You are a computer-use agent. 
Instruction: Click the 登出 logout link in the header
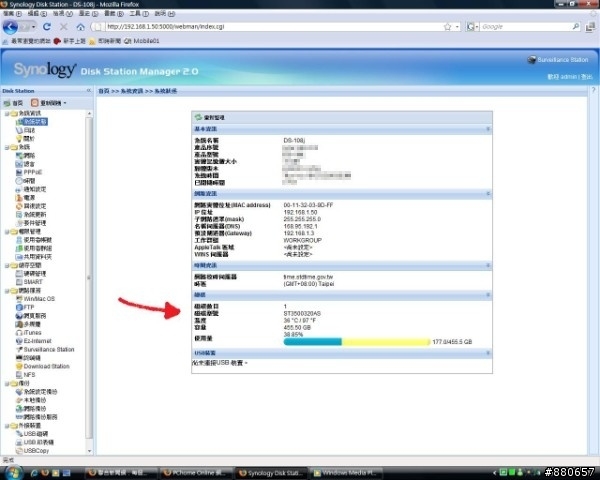tap(587, 77)
